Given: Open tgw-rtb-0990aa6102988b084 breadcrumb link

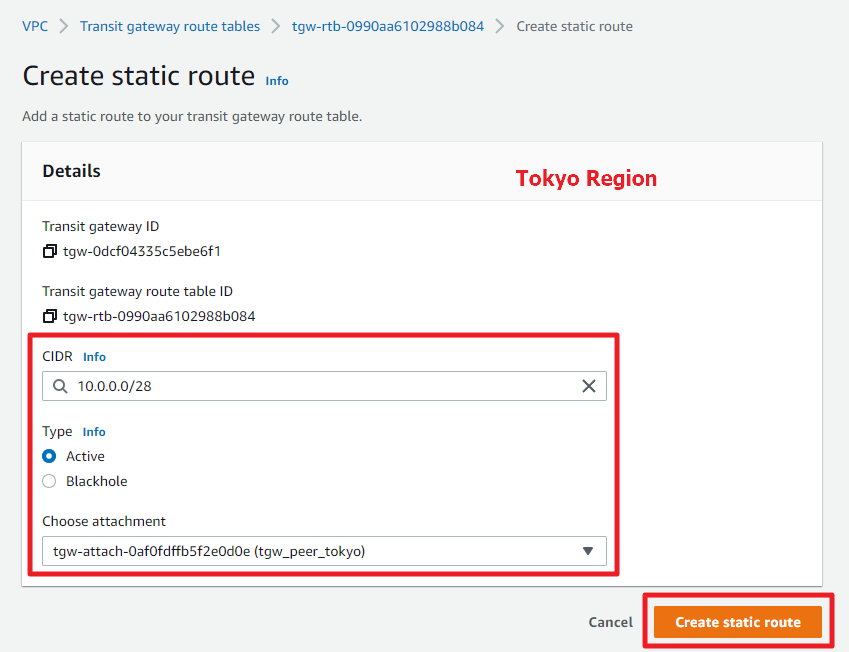Looking at the screenshot, I should (388, 26).
